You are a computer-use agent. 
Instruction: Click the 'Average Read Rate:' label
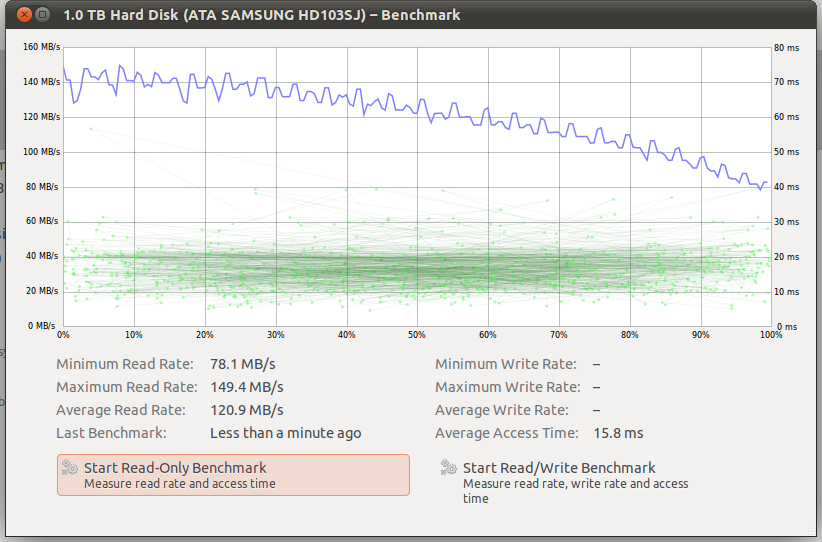[x=121, y=410]
